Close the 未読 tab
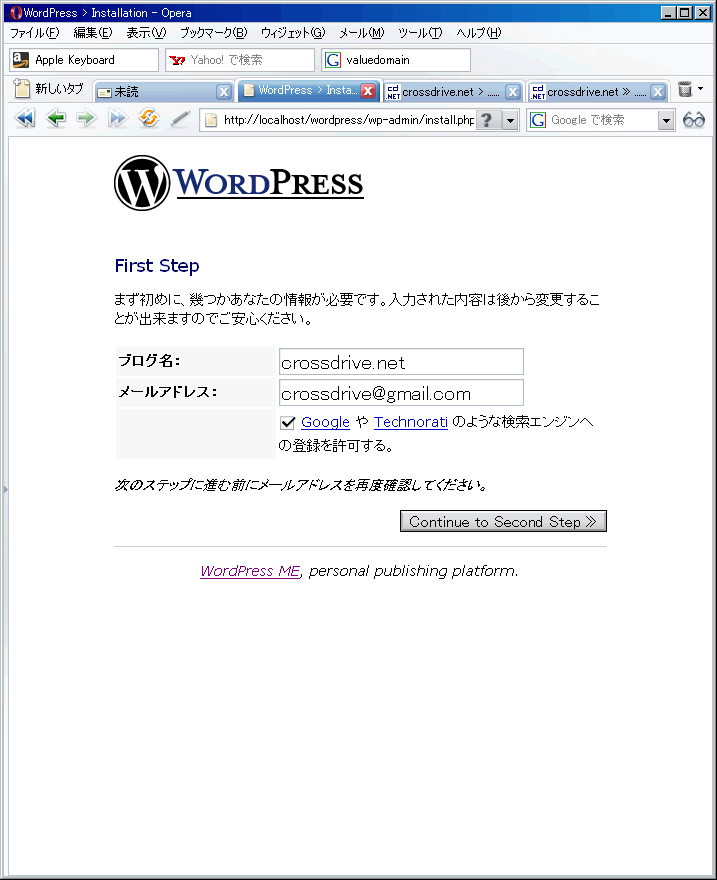The height and width of the screenshot is (880, 717). pos(224,92)
